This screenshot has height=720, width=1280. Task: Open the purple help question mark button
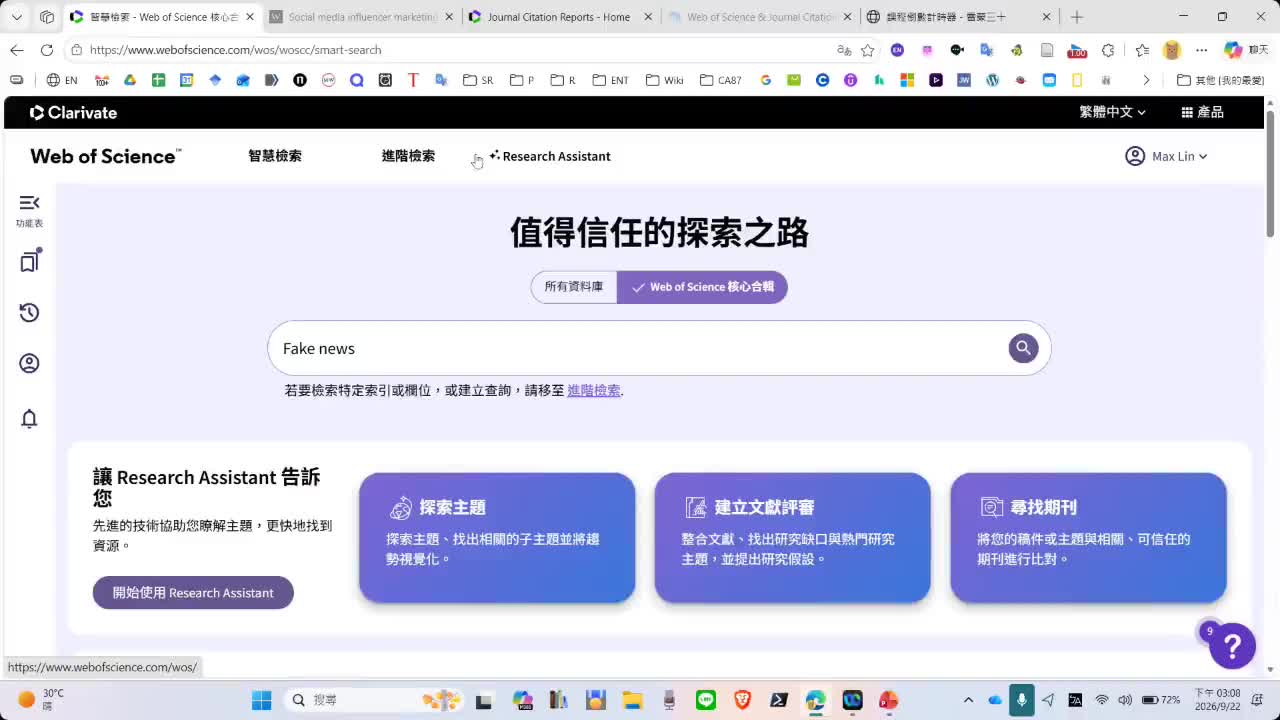pos(1232,645)
